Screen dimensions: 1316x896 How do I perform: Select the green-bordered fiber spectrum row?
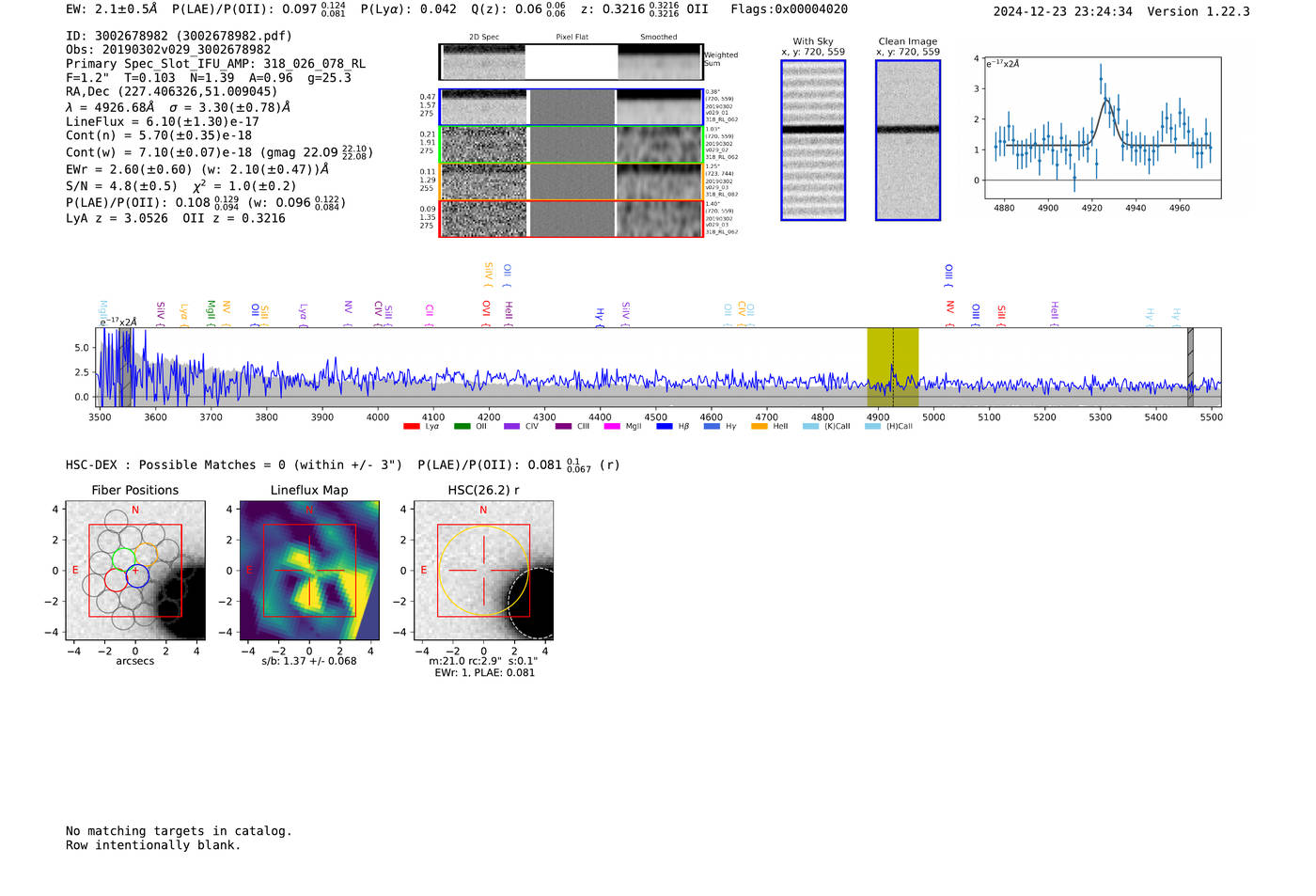pyautogui.click(x=571, y=145)
